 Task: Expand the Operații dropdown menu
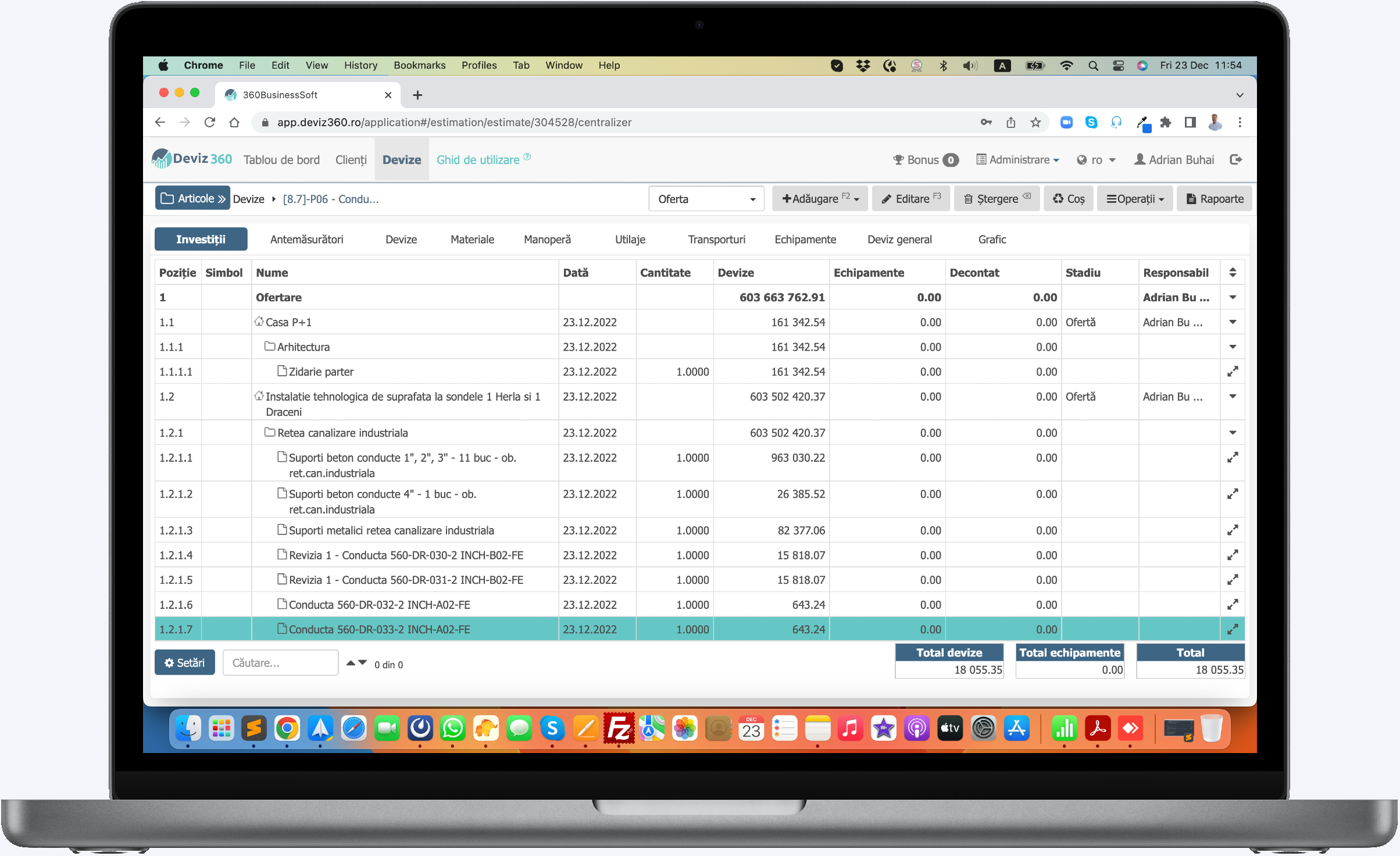(x=1135, y=199)
